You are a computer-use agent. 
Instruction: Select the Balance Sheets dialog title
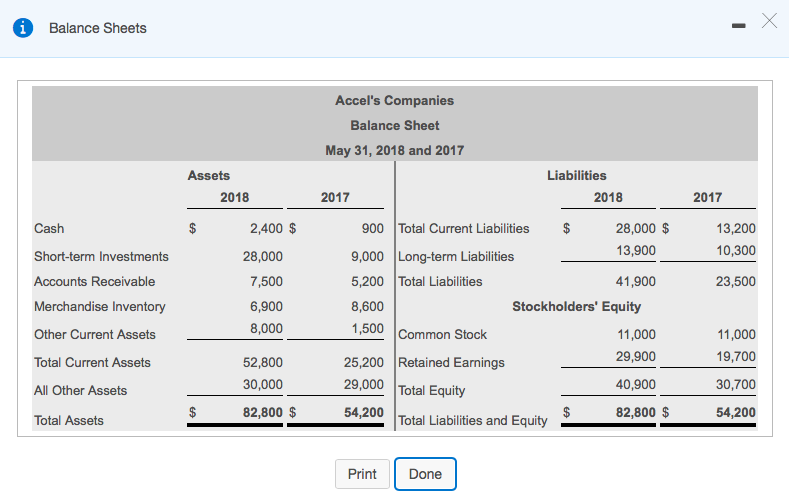pyautogui.click(x=98, y=28)
